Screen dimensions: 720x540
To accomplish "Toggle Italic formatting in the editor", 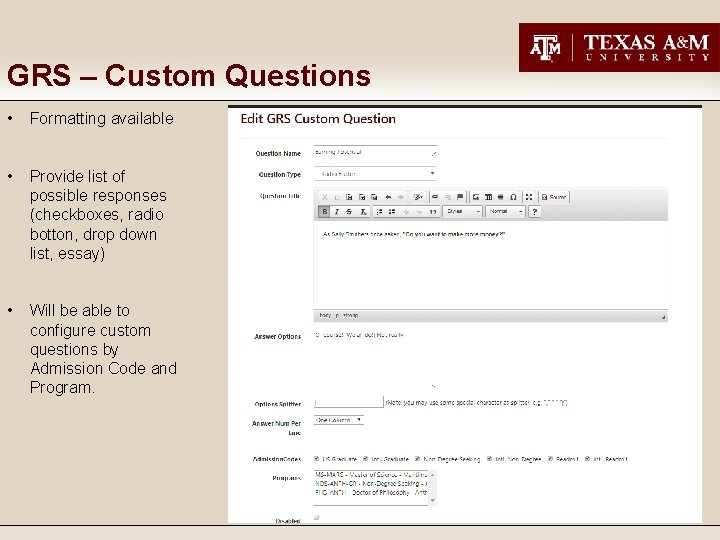I will [x=337, y=212].
